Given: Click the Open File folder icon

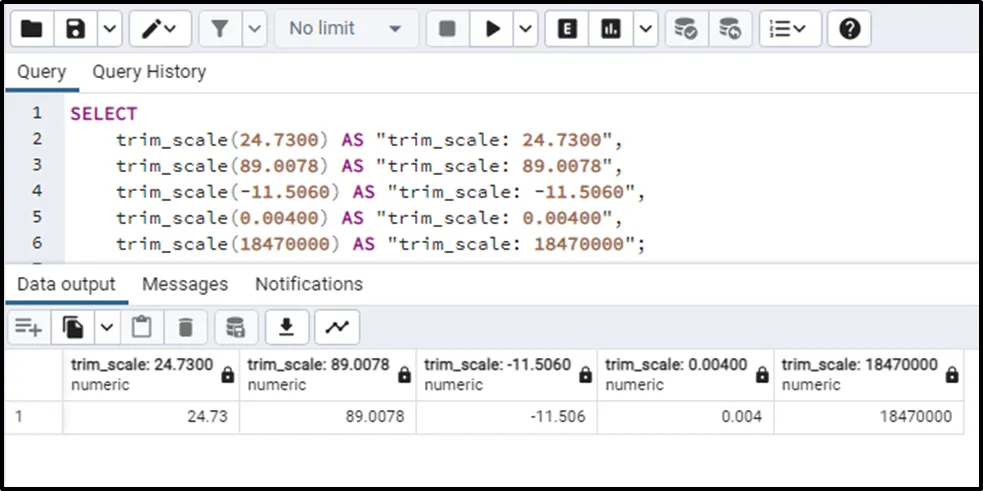Looking at the screenshot, I should coord(32,29).
